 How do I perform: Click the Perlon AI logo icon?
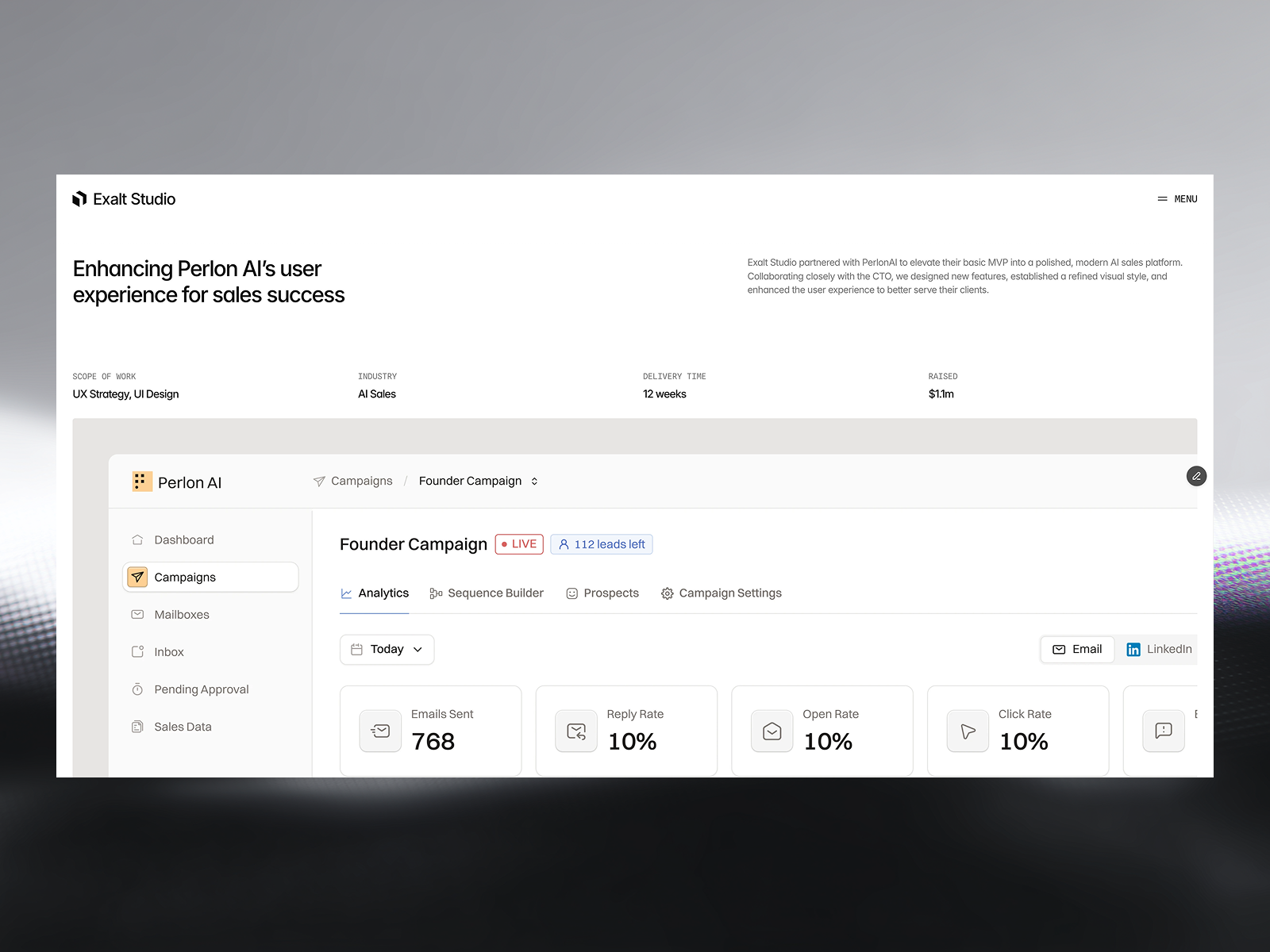pos(142,482)
